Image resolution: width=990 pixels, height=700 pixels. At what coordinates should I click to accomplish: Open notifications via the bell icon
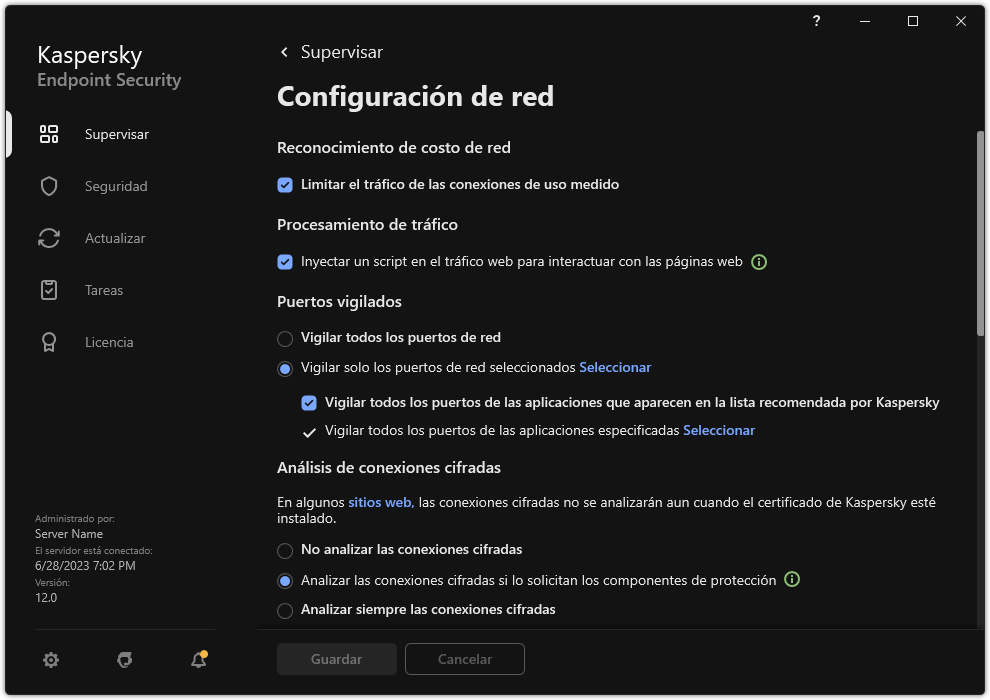click(198, 660)
